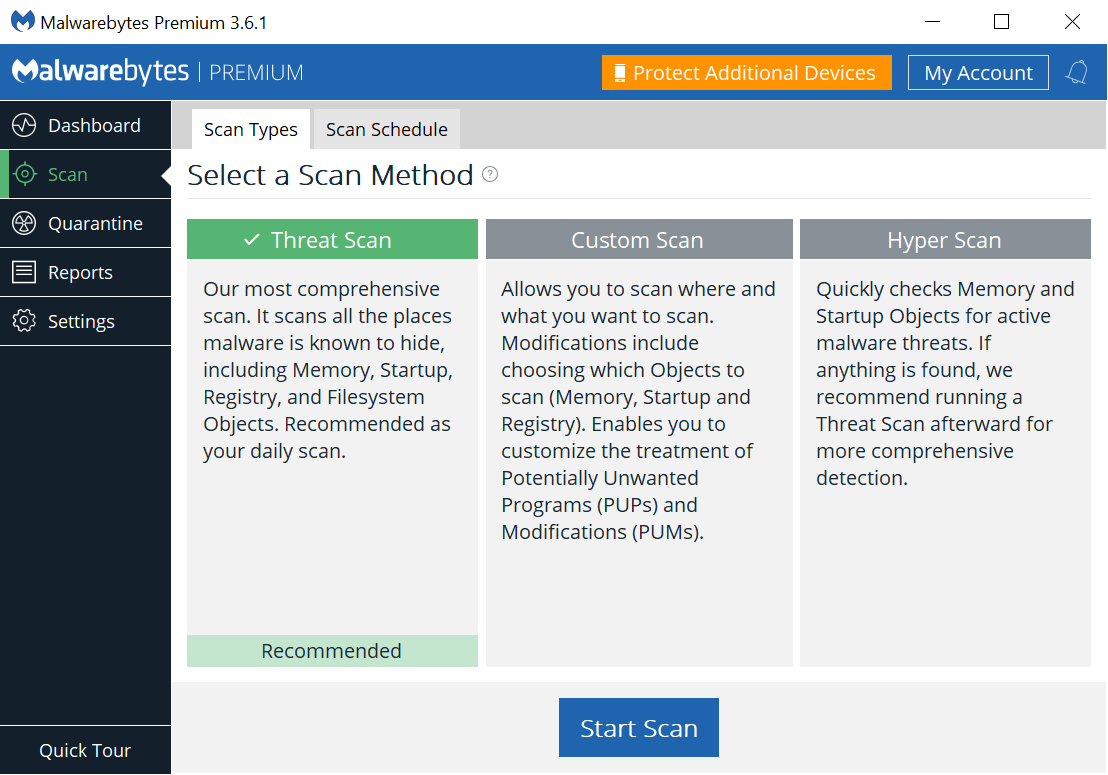Launch the Quick Tour
Image resolution: width=1108 pixels, height=775 pixels.
click(86, 750)
